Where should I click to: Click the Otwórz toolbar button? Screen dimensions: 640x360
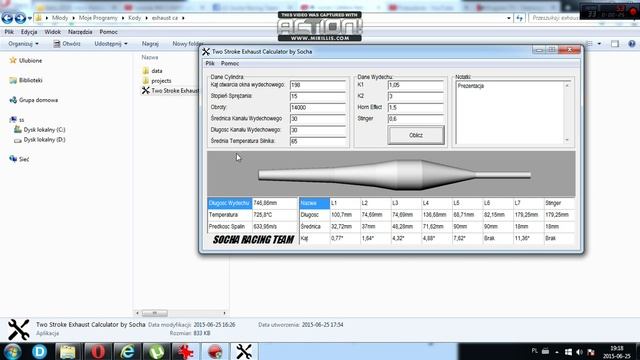click(x=67, y=44)
